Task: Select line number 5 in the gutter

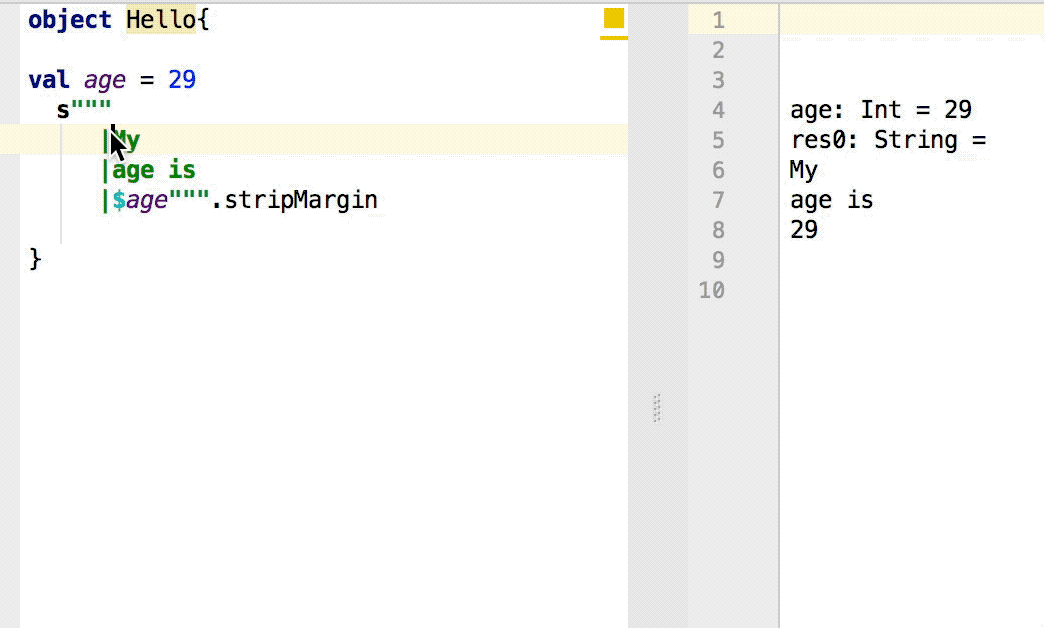Action: [x=718, y=140]
